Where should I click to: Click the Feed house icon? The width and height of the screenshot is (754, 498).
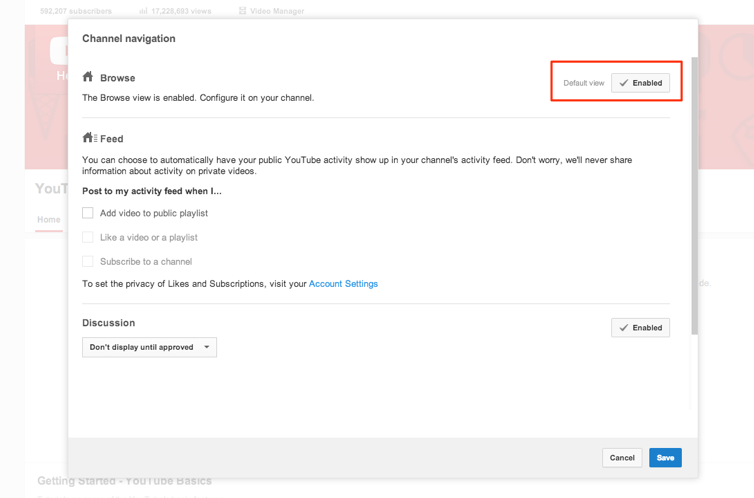[89, 138]
